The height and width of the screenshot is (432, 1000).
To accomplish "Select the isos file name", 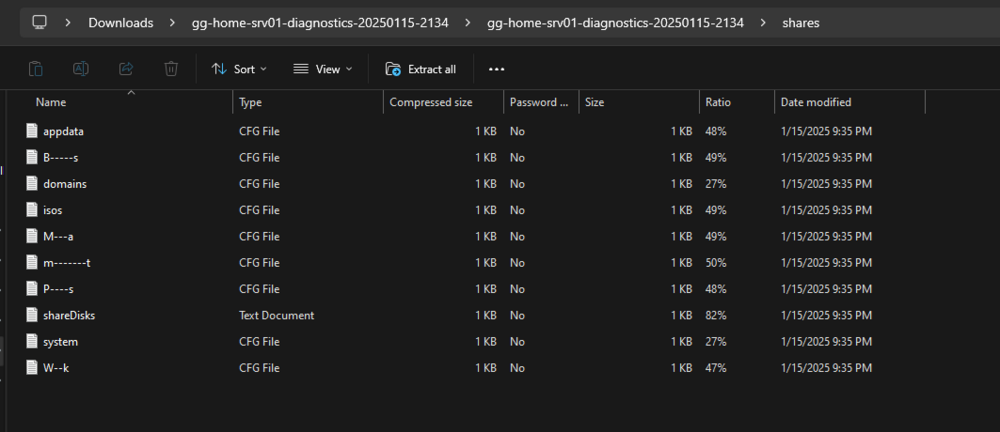I will 53,210.
